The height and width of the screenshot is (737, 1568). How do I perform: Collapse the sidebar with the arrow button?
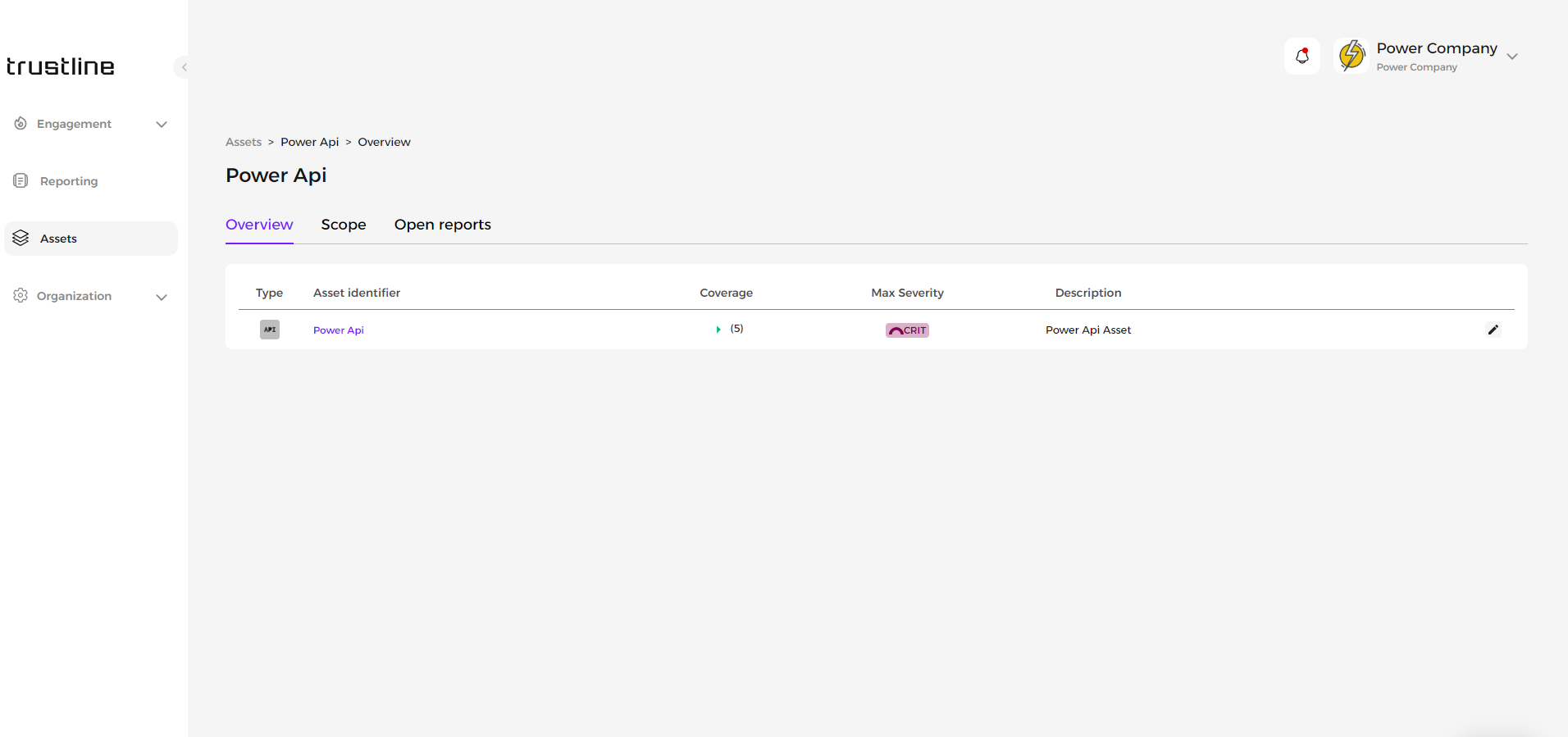pyautogui.click(x=184, y=67)
